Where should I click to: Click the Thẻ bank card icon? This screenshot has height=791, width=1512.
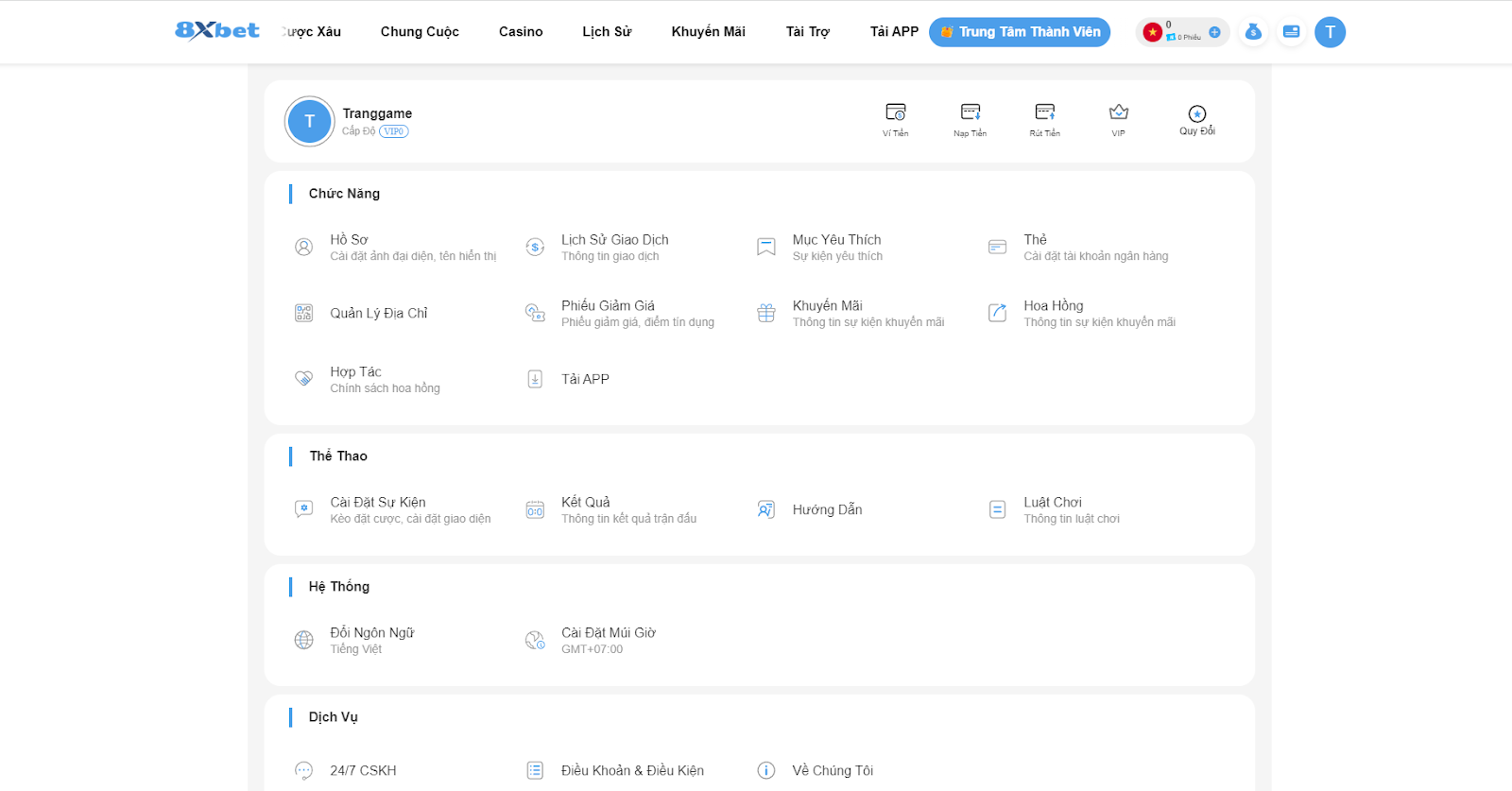[x=997, y=247]
